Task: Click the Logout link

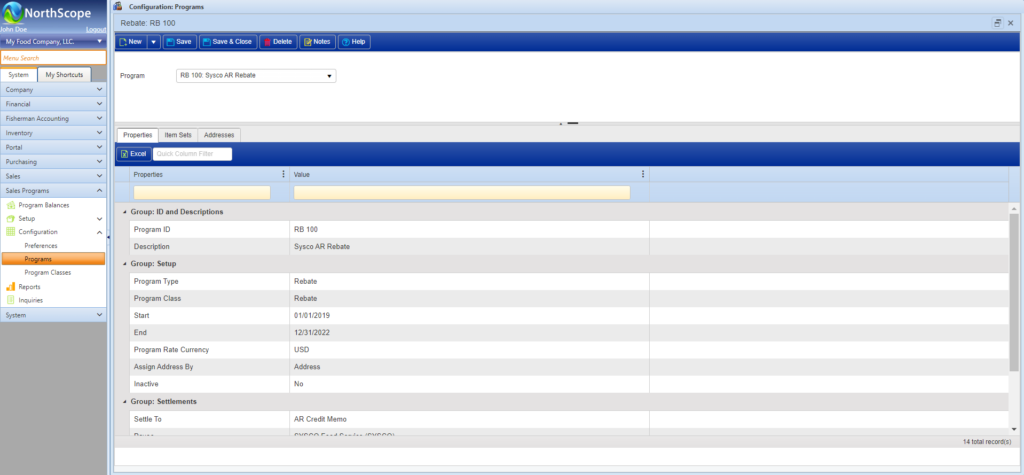Action: pos(96,30)
